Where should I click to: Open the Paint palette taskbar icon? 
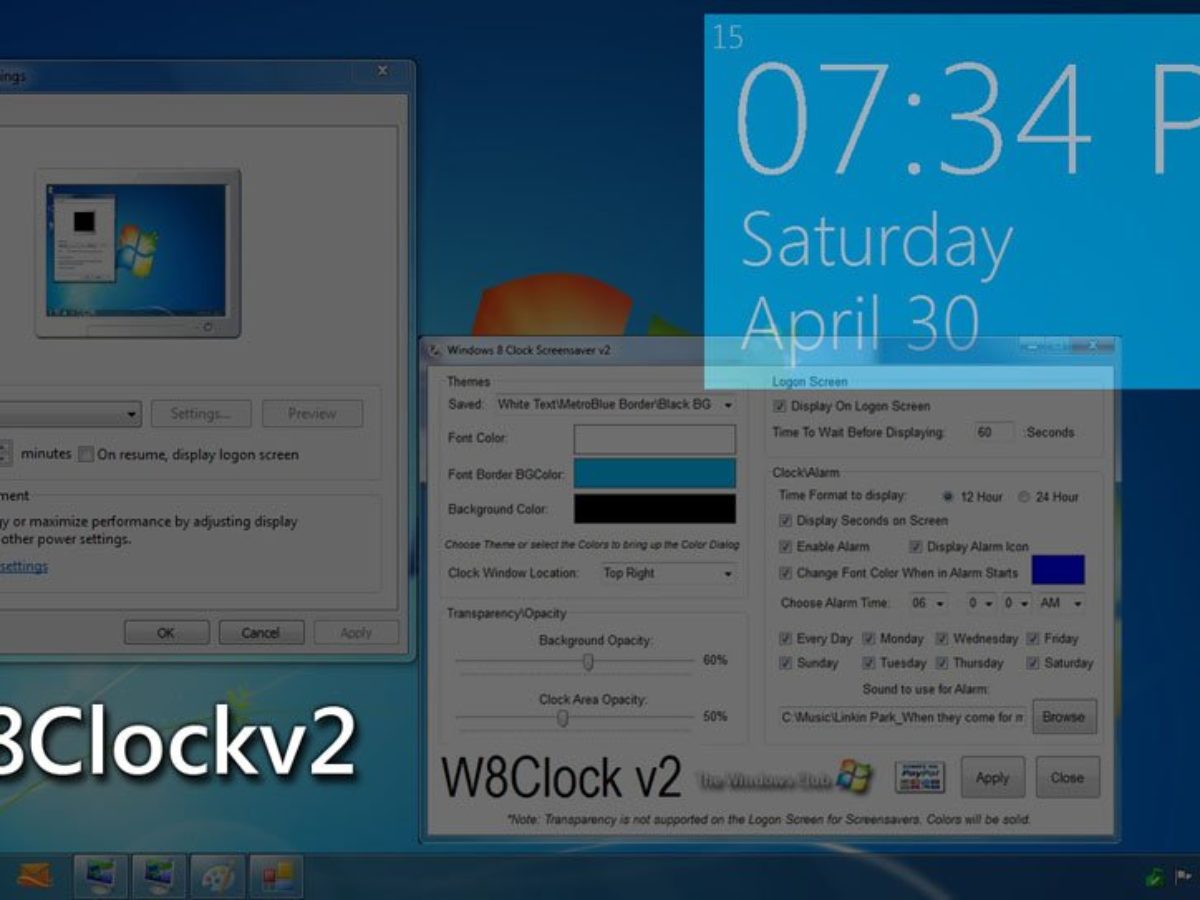click(219, 876)
